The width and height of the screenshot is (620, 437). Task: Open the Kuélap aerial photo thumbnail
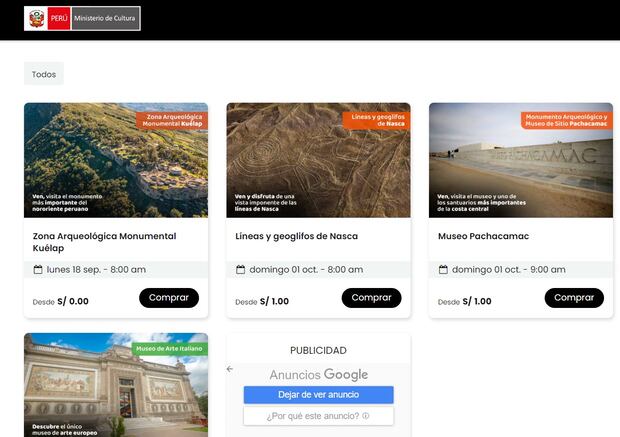point(116,160)
